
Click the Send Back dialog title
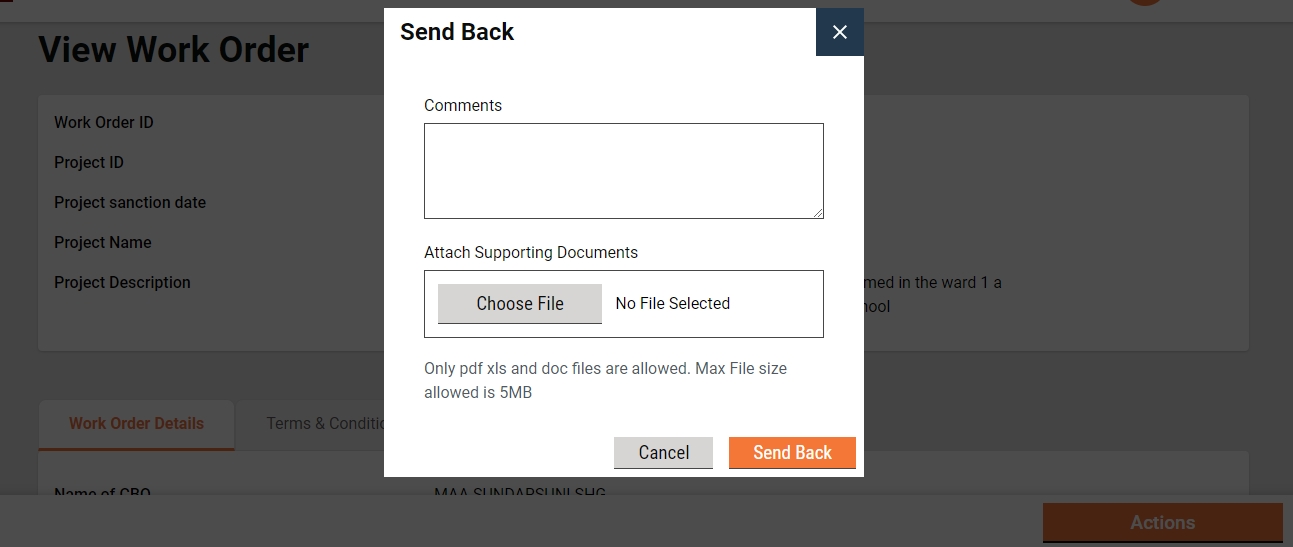(457, 32)
